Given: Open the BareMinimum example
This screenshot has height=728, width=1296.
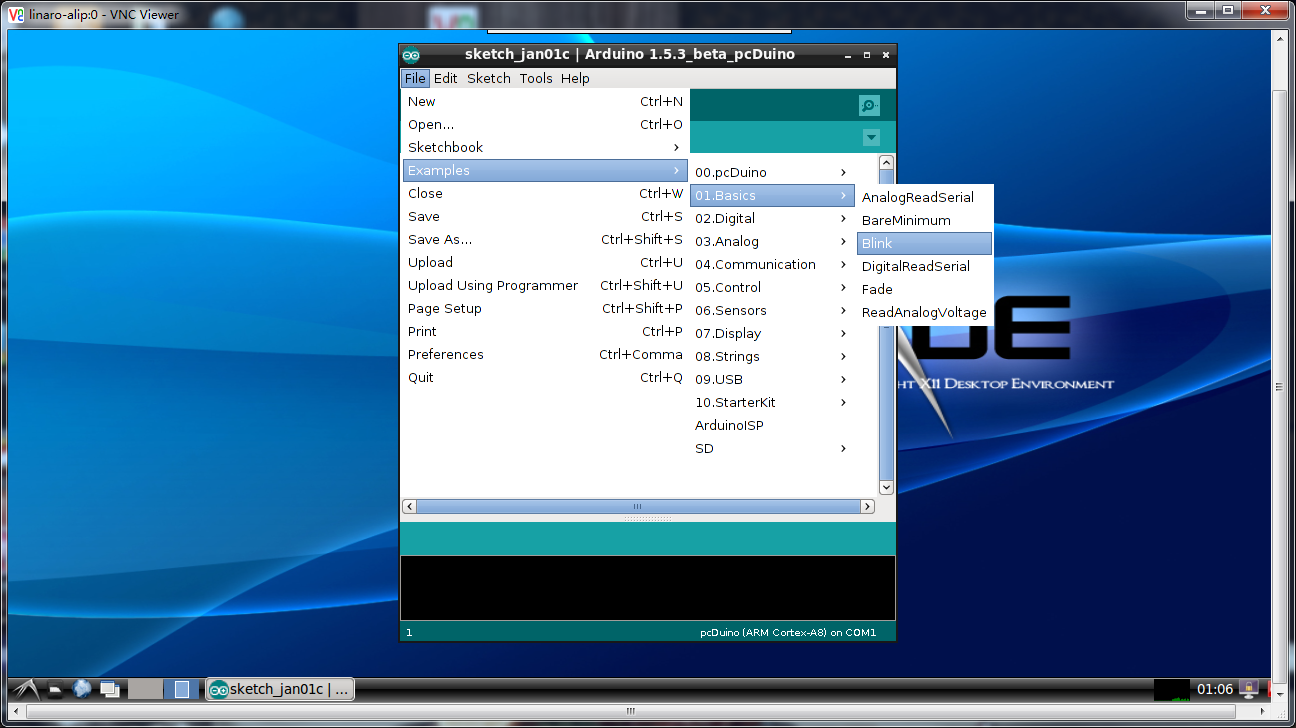Looking at the screenshot, I should tap(925, 220).
